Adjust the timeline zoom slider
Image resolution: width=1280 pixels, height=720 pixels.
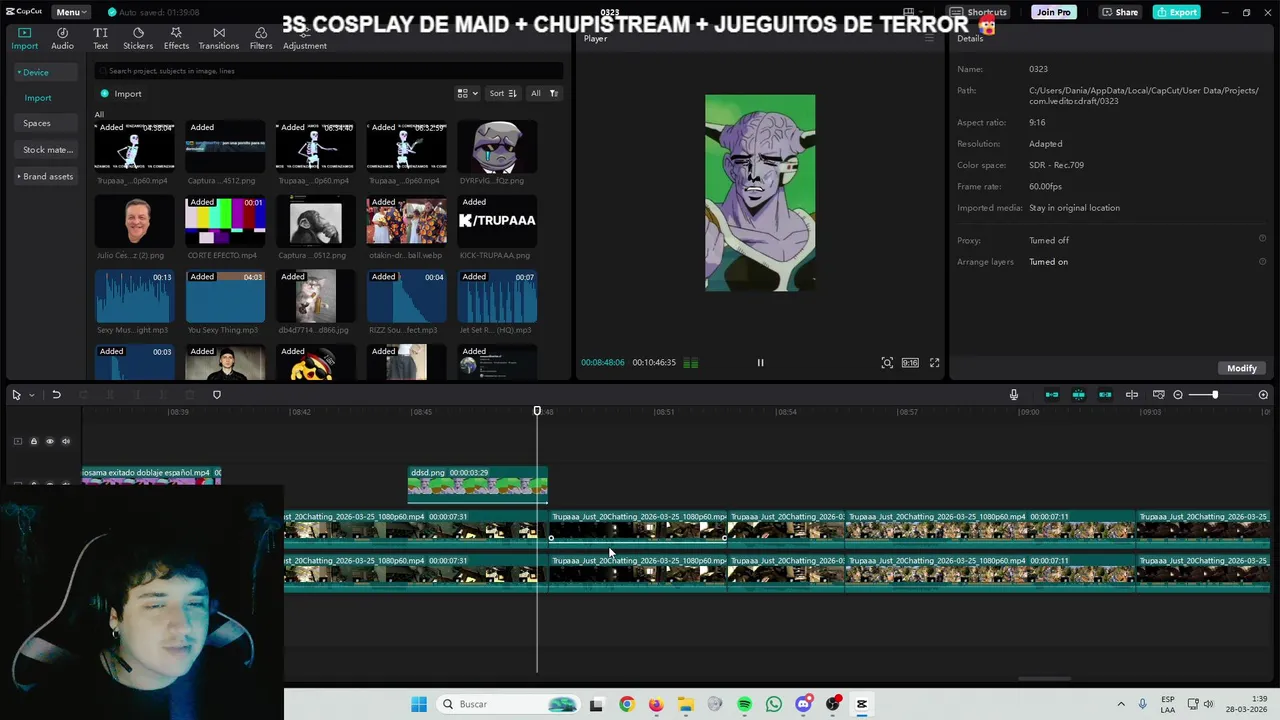click(x=1215, y=395)
